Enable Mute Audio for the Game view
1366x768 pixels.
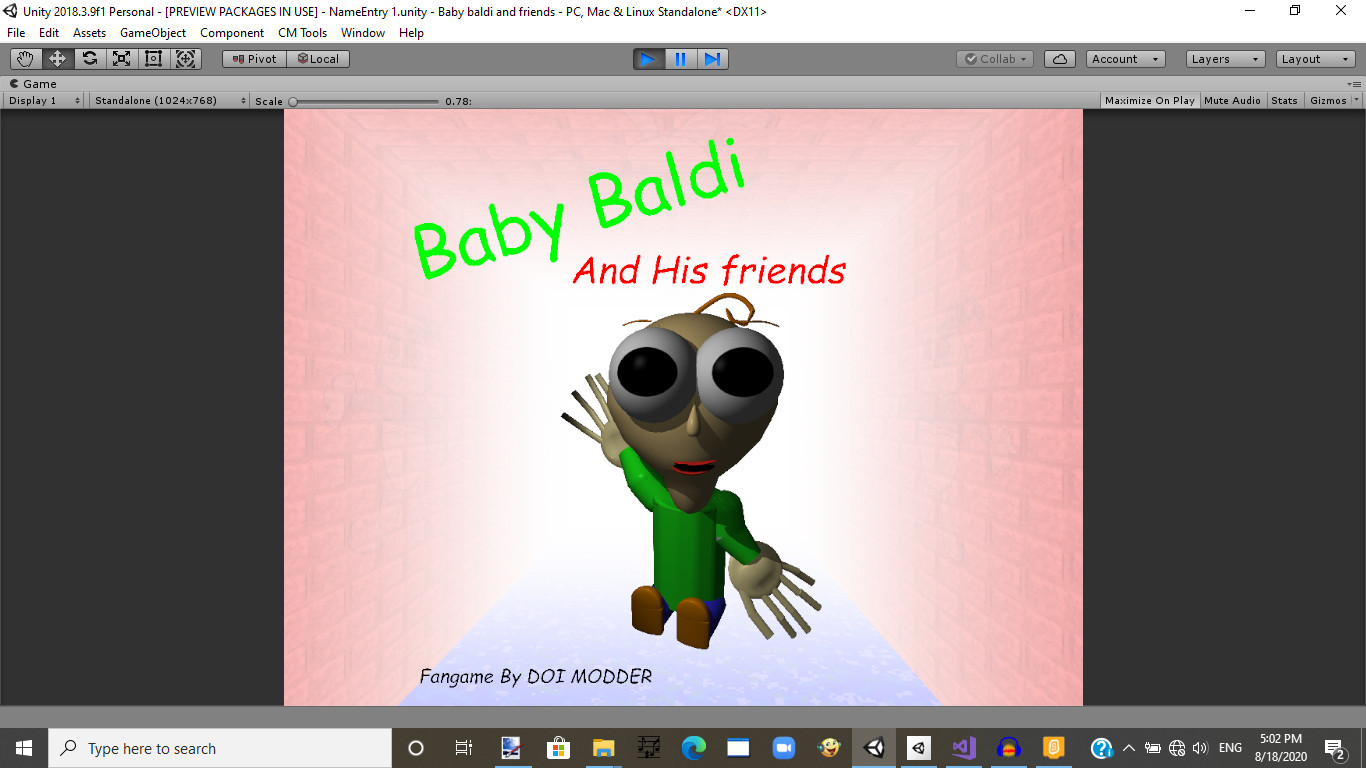tap(1232, 100)
